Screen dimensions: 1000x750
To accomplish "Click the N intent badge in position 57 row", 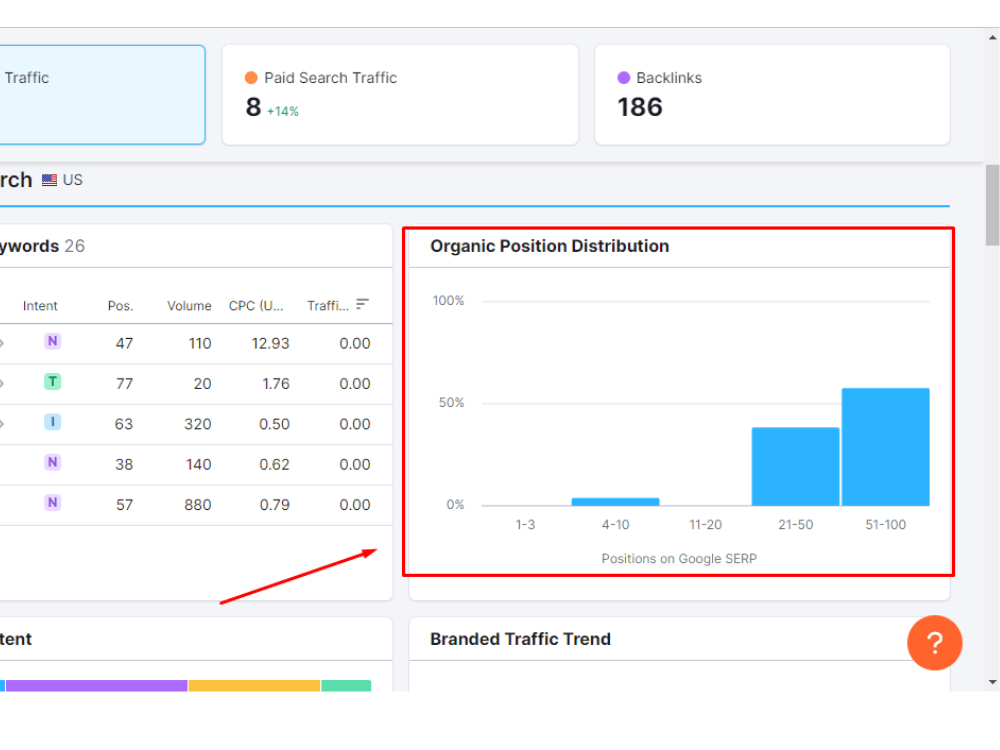I will coord(52,503).
